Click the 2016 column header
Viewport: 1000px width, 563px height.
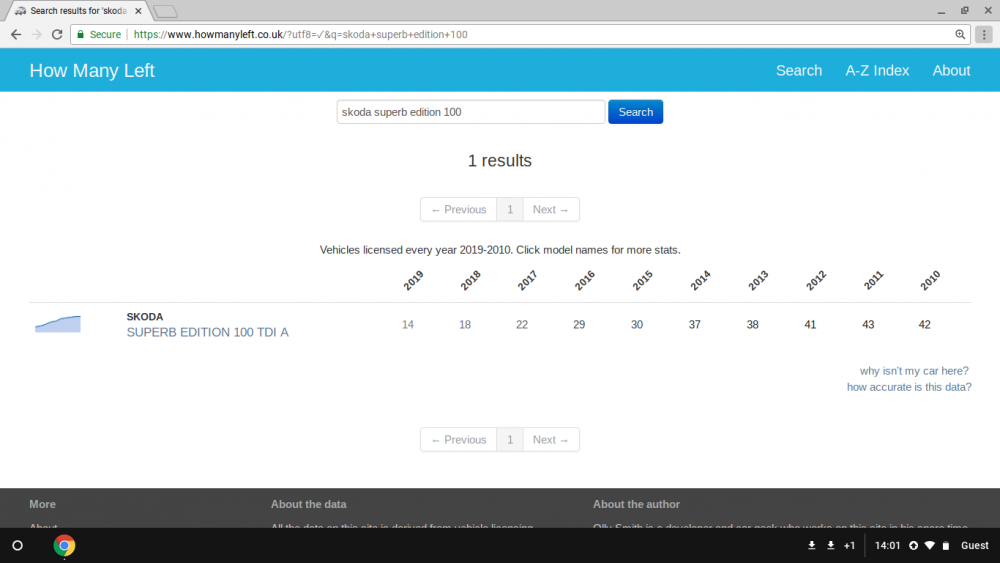coord(585,281)
